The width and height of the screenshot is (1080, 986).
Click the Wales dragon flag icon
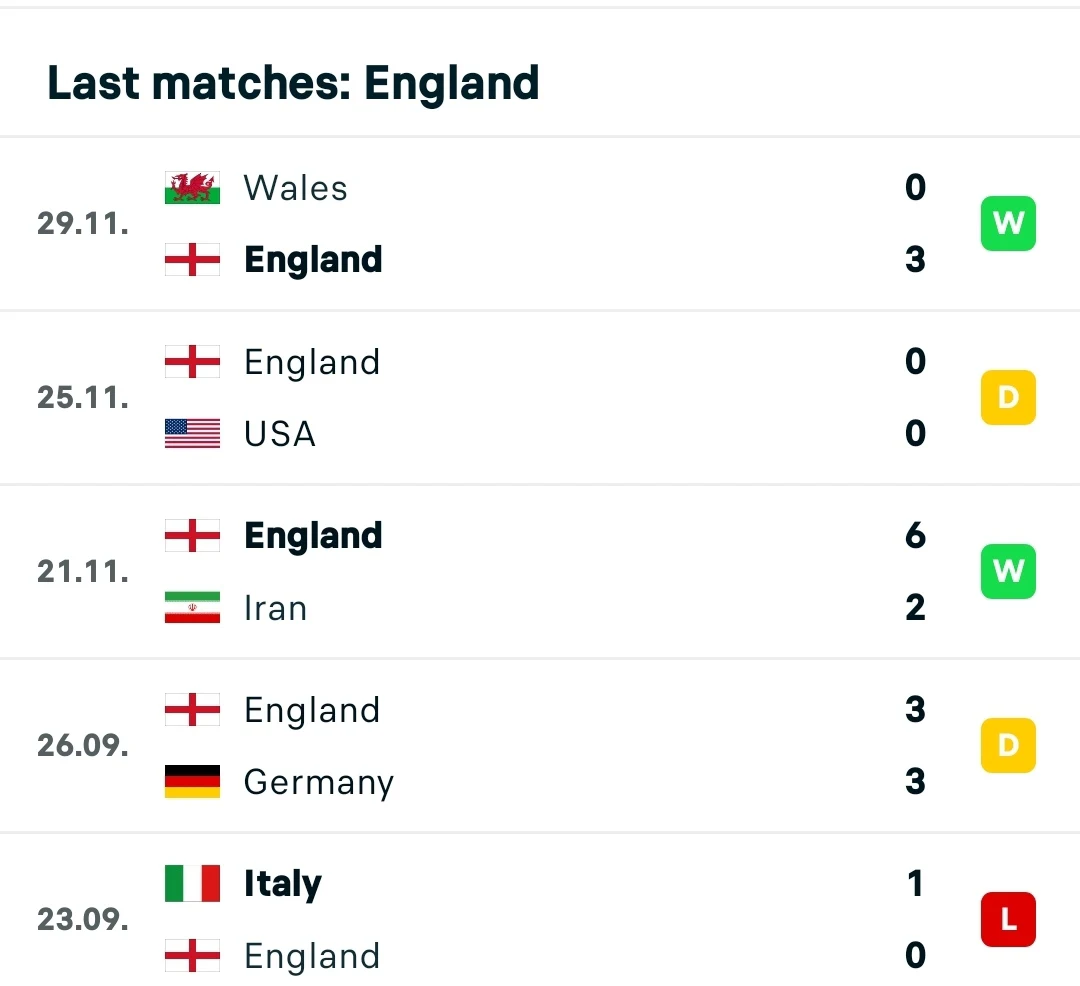coord(192,188)
